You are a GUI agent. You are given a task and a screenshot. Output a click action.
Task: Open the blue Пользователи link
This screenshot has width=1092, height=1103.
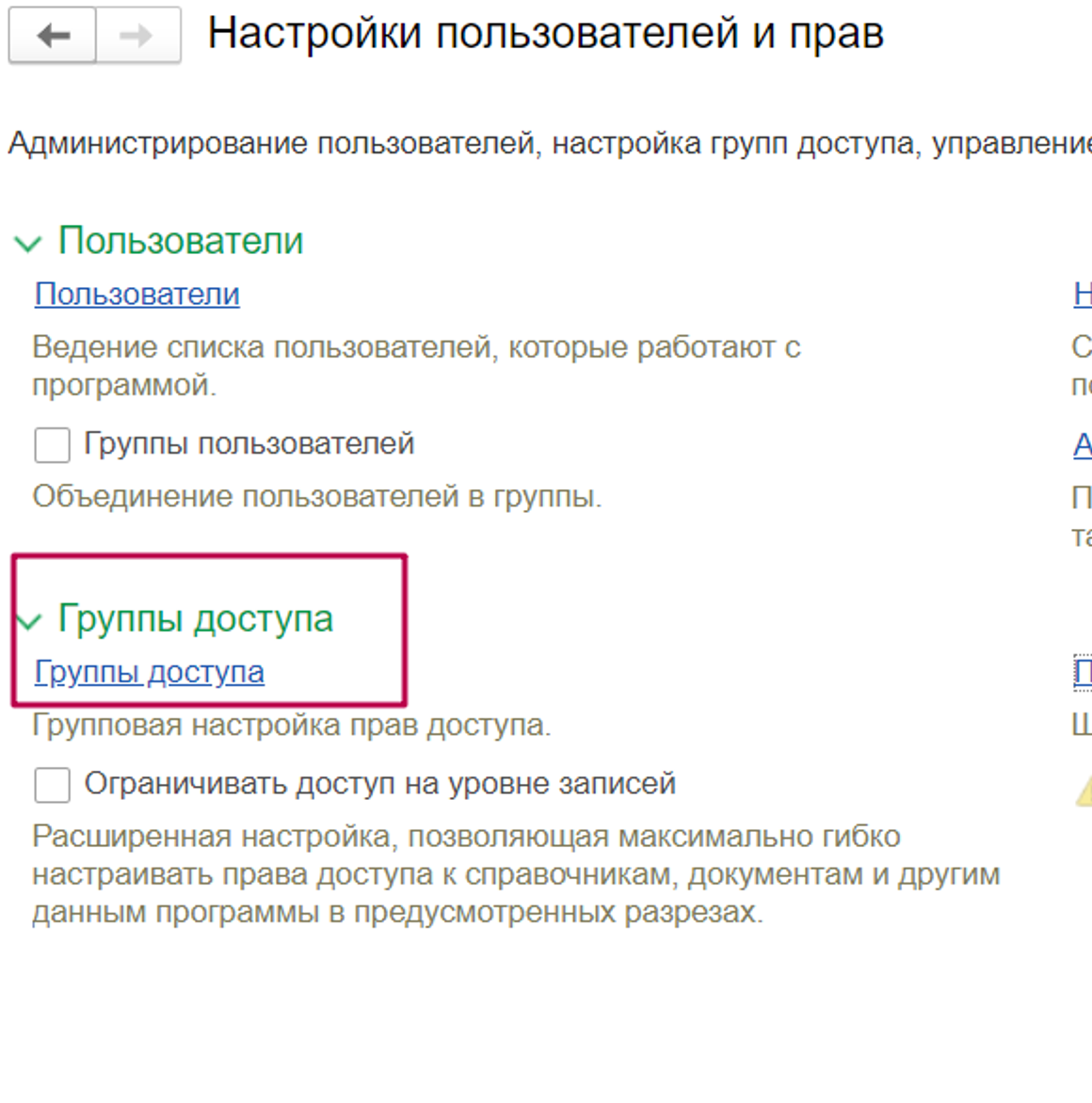click(137, 295)
